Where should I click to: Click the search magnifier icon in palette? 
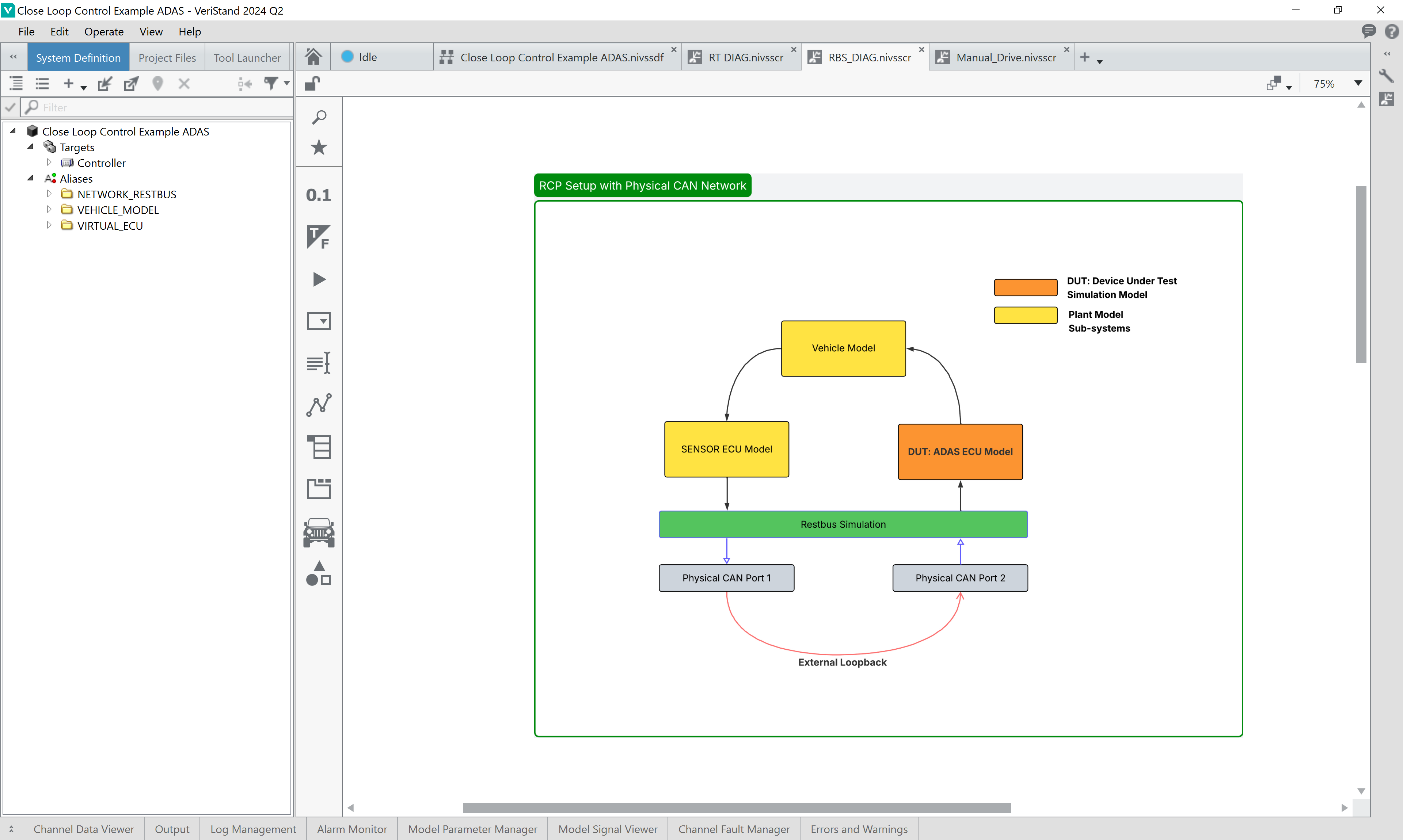[x=319, y=117]
